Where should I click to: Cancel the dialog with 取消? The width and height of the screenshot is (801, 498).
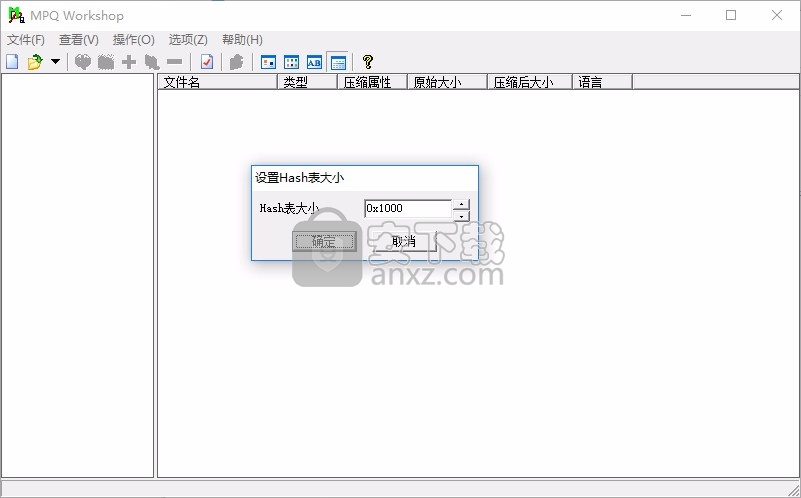[x=404, y=241]
